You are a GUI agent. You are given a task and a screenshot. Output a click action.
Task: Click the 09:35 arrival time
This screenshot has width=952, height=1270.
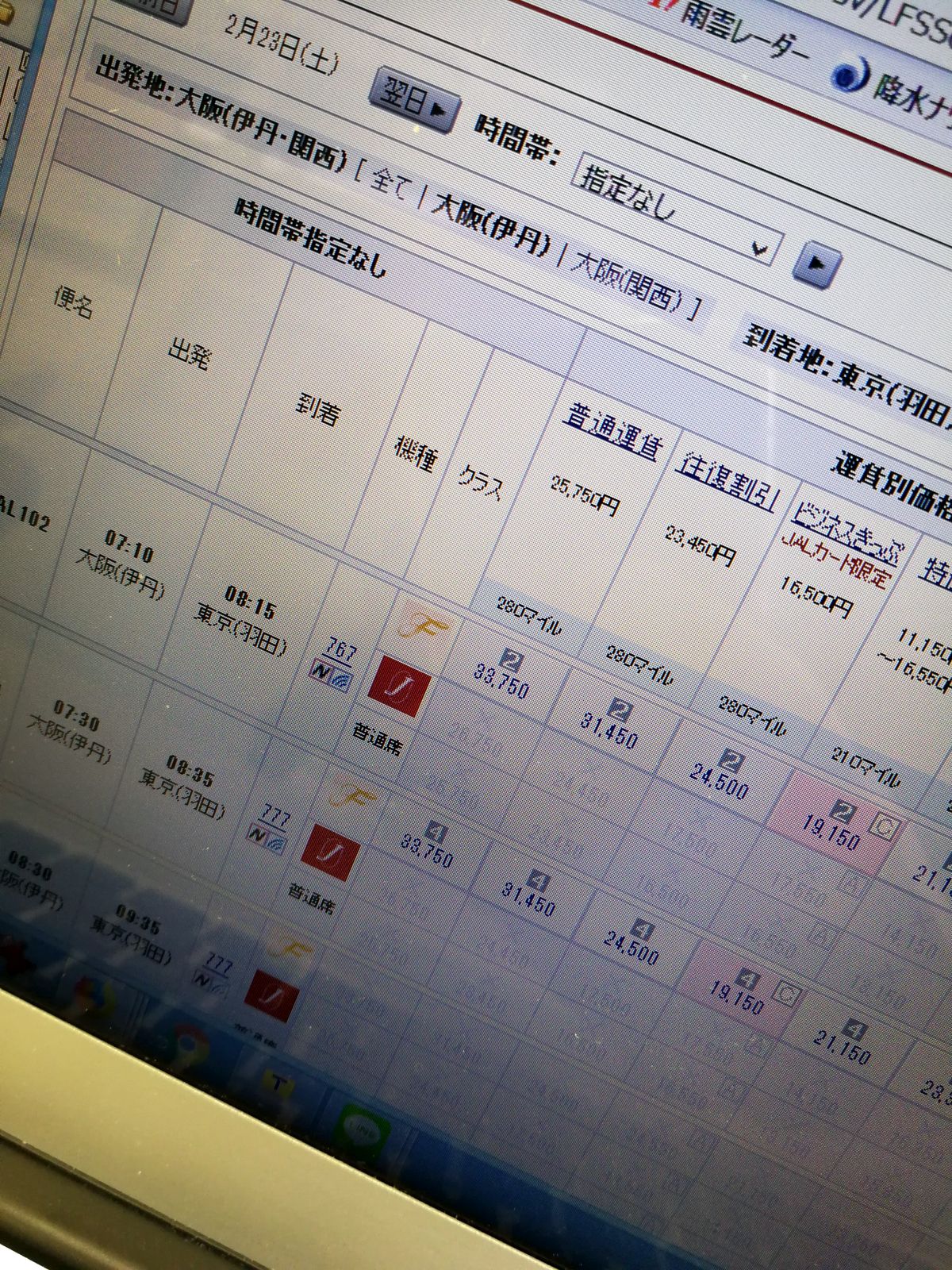[138, 918]
